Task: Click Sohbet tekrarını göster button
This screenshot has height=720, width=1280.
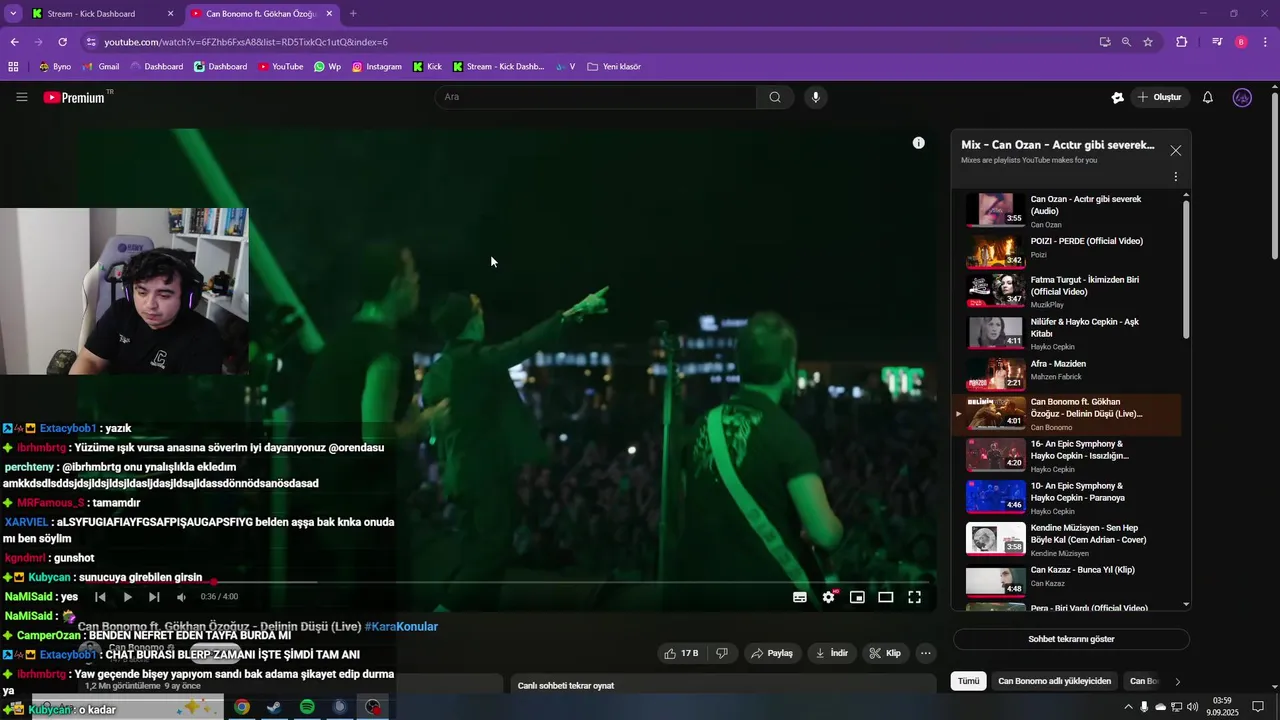Action: [1071, 639]
